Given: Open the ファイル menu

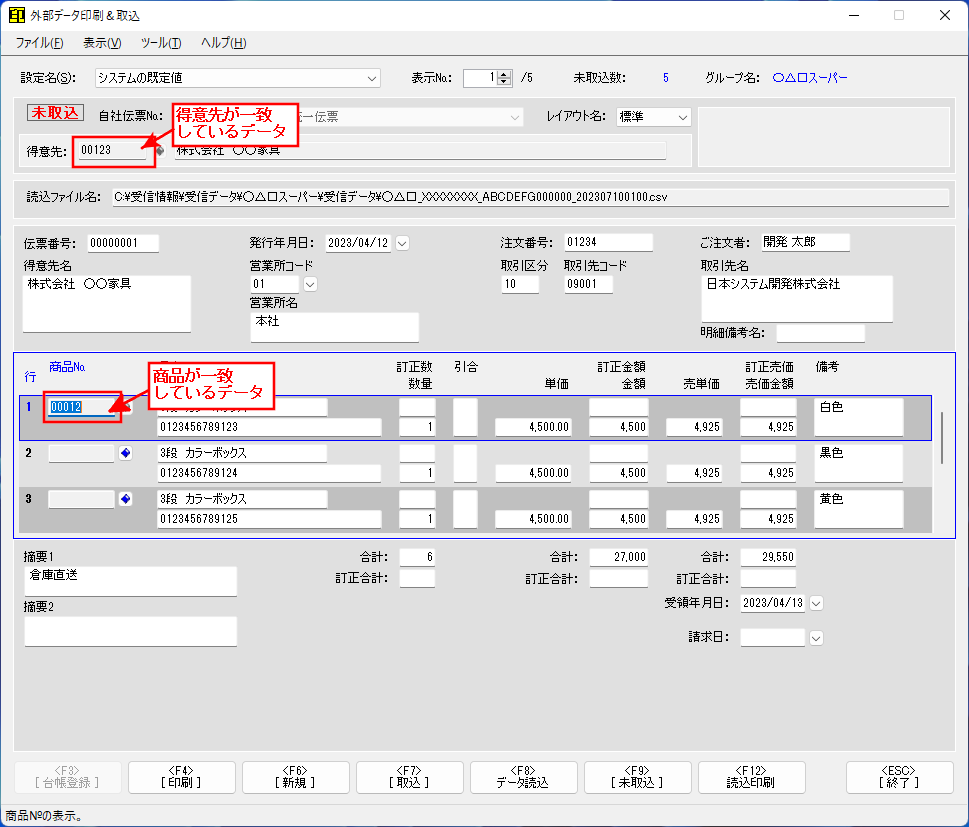Looking at the screenshot, I should [40, 43].
